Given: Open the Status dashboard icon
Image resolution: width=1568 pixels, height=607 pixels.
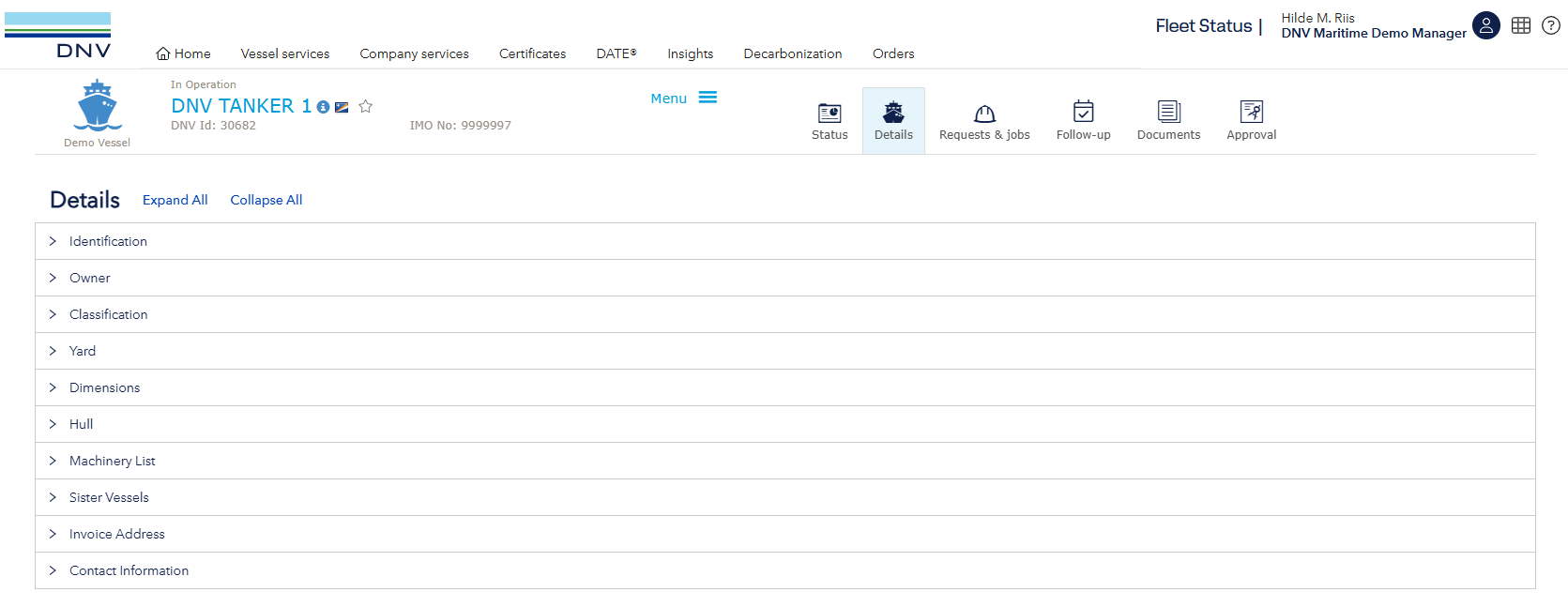Looking at the screenshot, I should pos(830,114).
